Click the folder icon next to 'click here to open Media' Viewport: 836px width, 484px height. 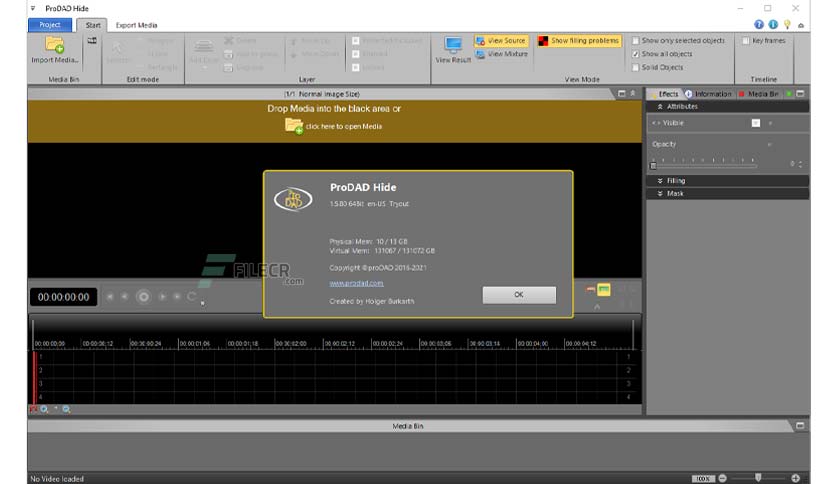(x=294, y=126)
